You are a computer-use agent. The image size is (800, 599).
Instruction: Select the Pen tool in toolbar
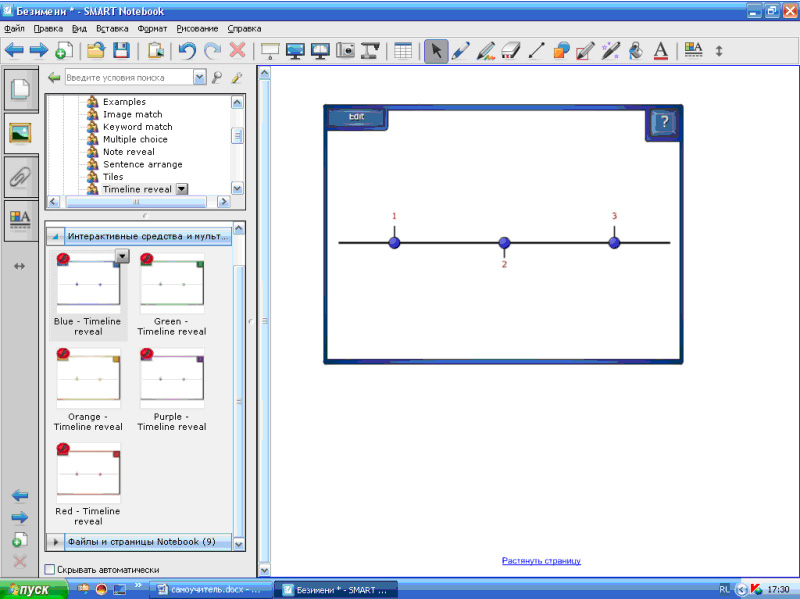click(461, 51)
